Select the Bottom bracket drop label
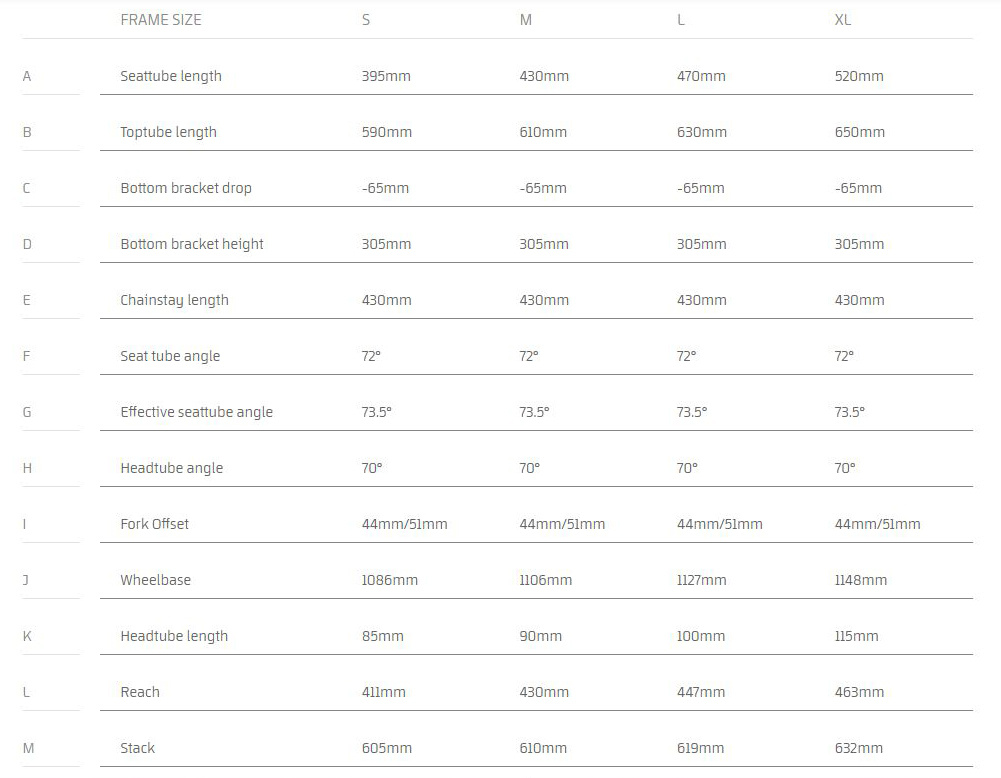1001x778 pixels. coord(186,188)
